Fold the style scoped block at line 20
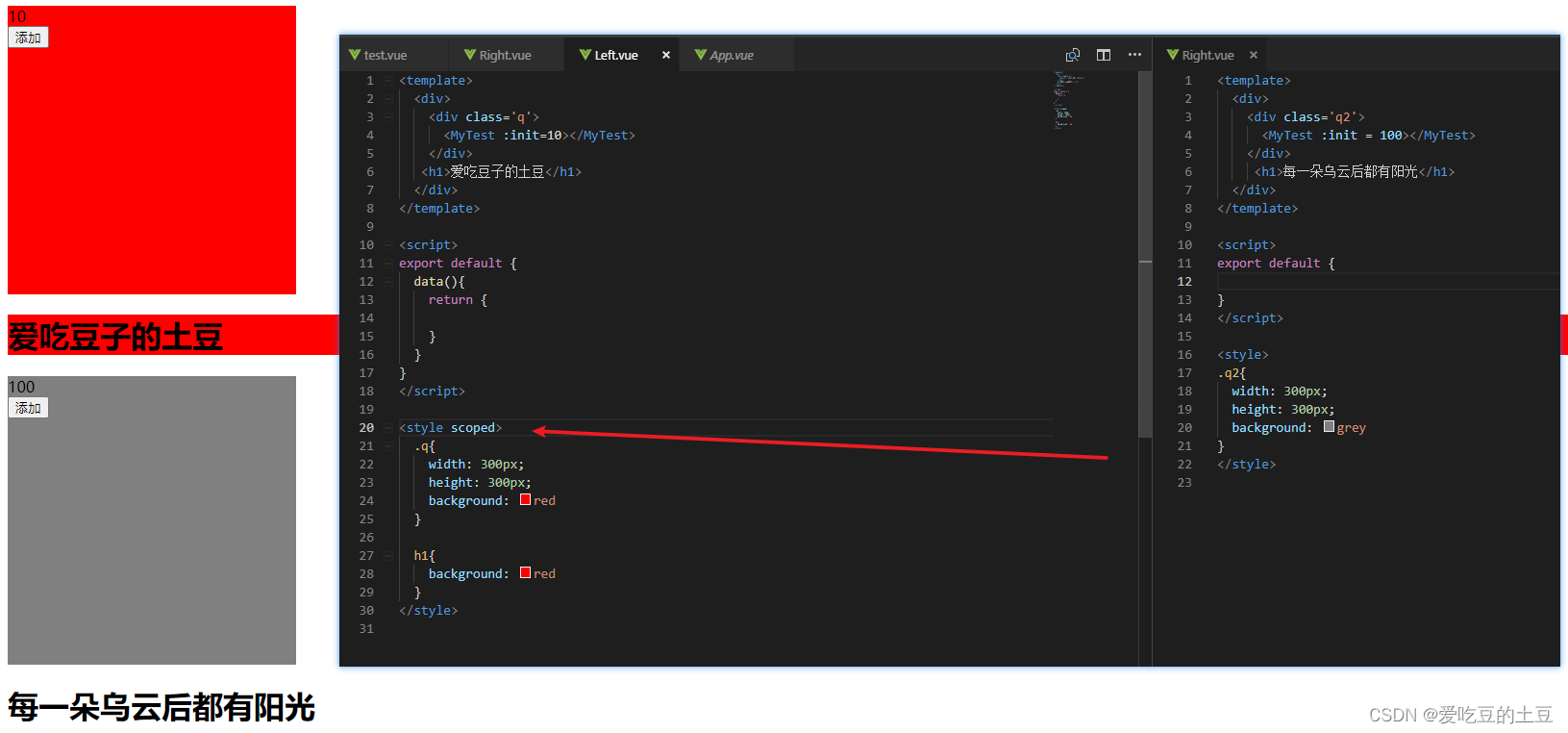Image resolution: width=1568 pixels, height=733 pixels. [388, 428]
